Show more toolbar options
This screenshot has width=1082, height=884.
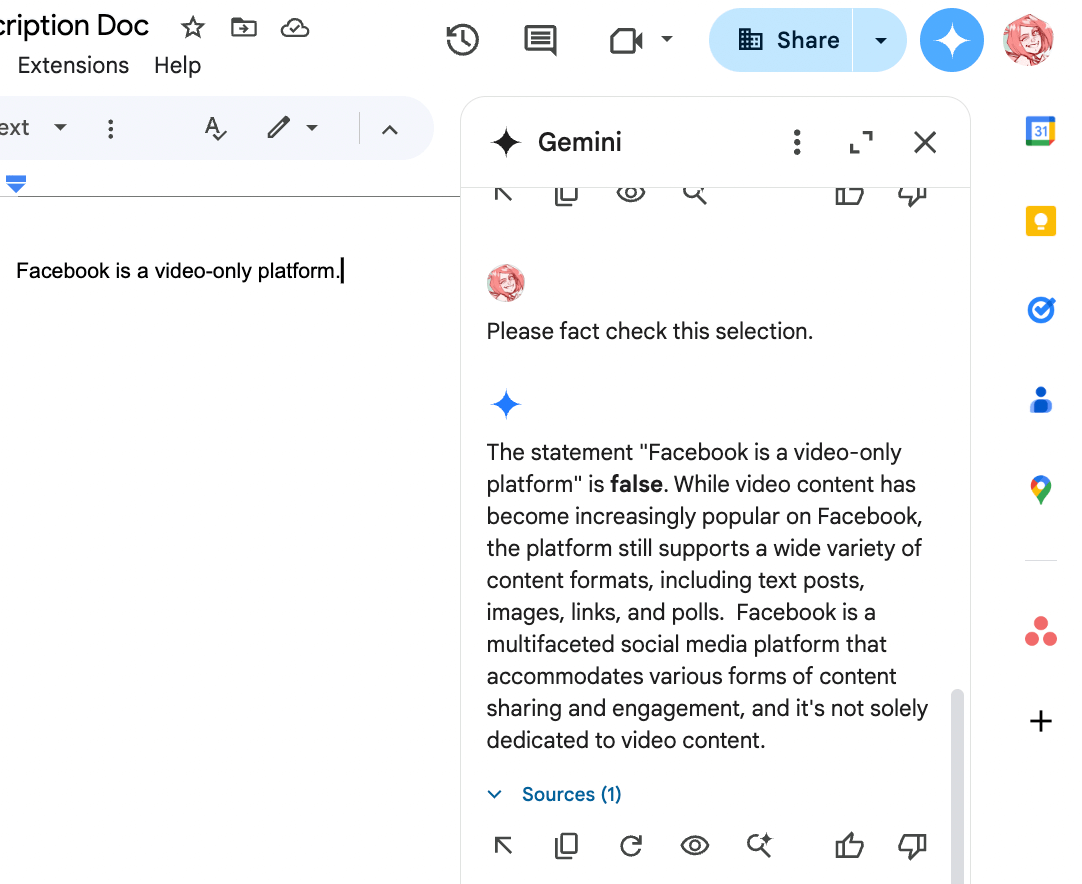click(110, 129)
